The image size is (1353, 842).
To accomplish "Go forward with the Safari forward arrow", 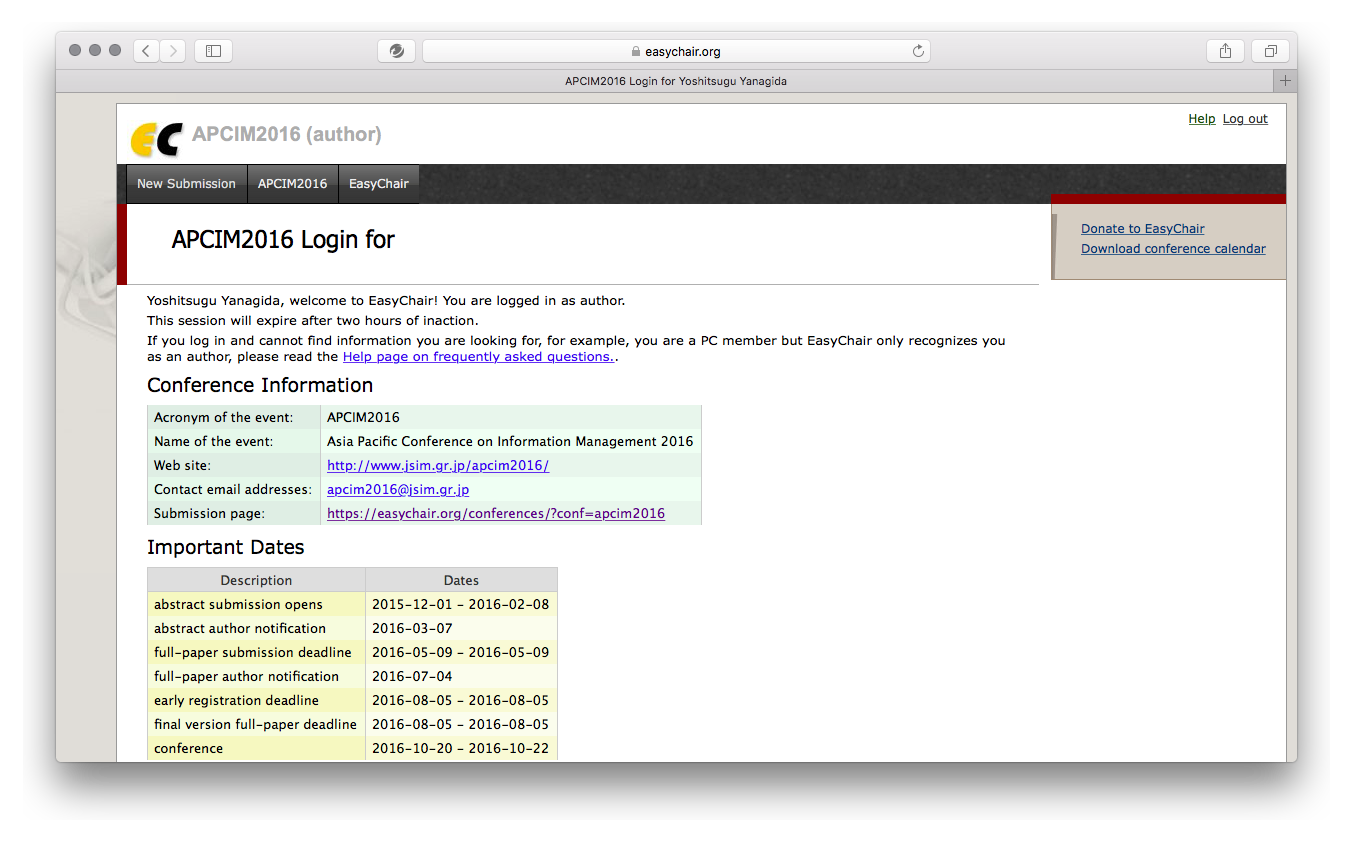I will point(173,51).
